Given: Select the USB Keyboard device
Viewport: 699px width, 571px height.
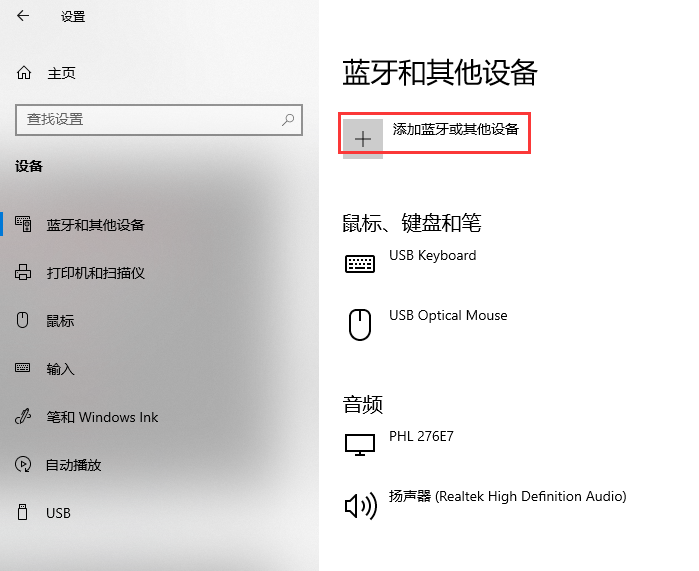Looking at the screenshot, I should [432, 256].
